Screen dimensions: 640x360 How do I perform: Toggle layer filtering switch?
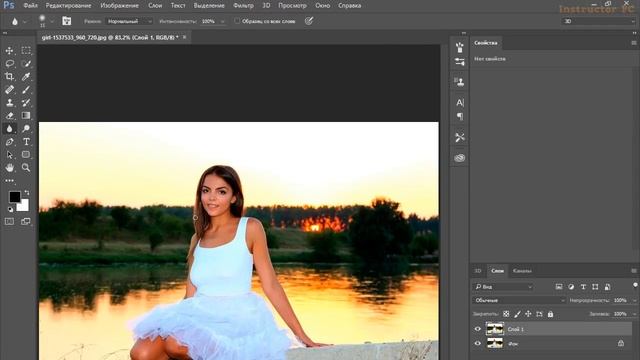(635, 285)
